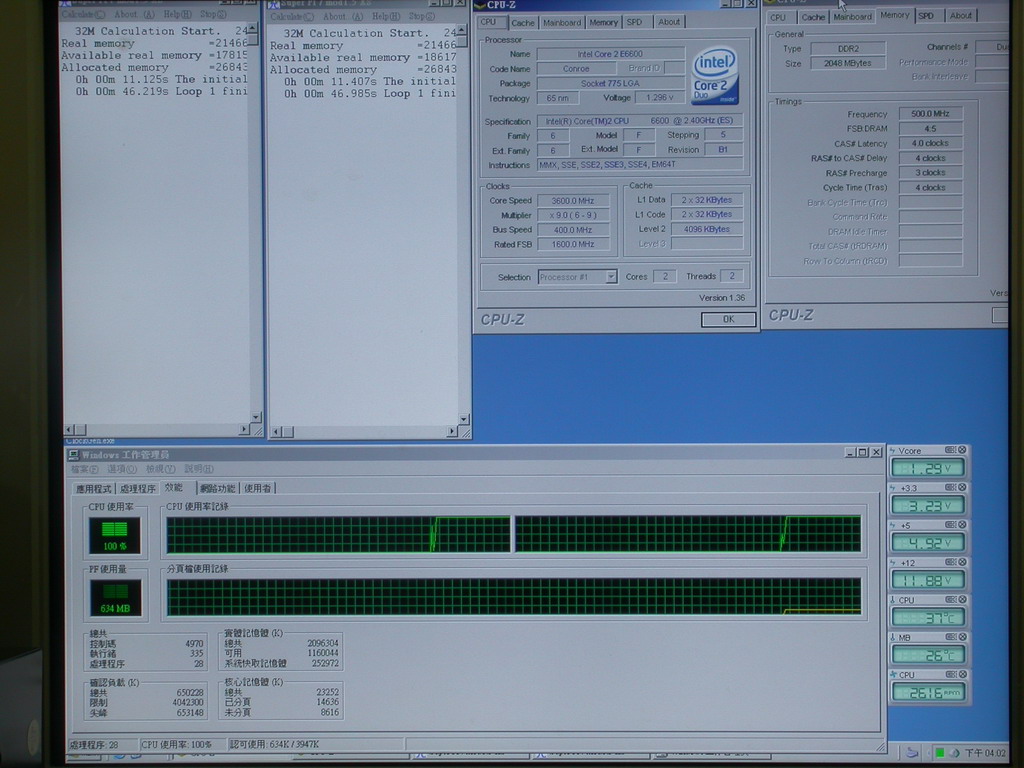Click the CPU temperature gauge showing 37°C
This screenshot has width=1024, height=768.
[x=928, y=617]
